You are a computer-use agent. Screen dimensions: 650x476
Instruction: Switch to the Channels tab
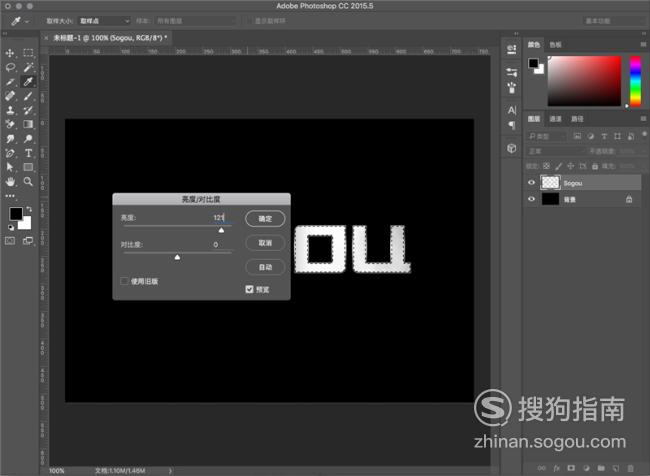click(x=555, y=119)
